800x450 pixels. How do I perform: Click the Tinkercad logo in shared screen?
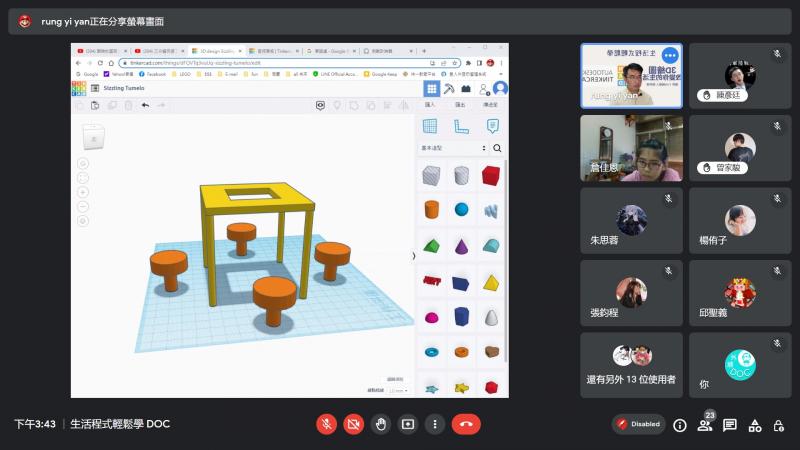(79, 88)
